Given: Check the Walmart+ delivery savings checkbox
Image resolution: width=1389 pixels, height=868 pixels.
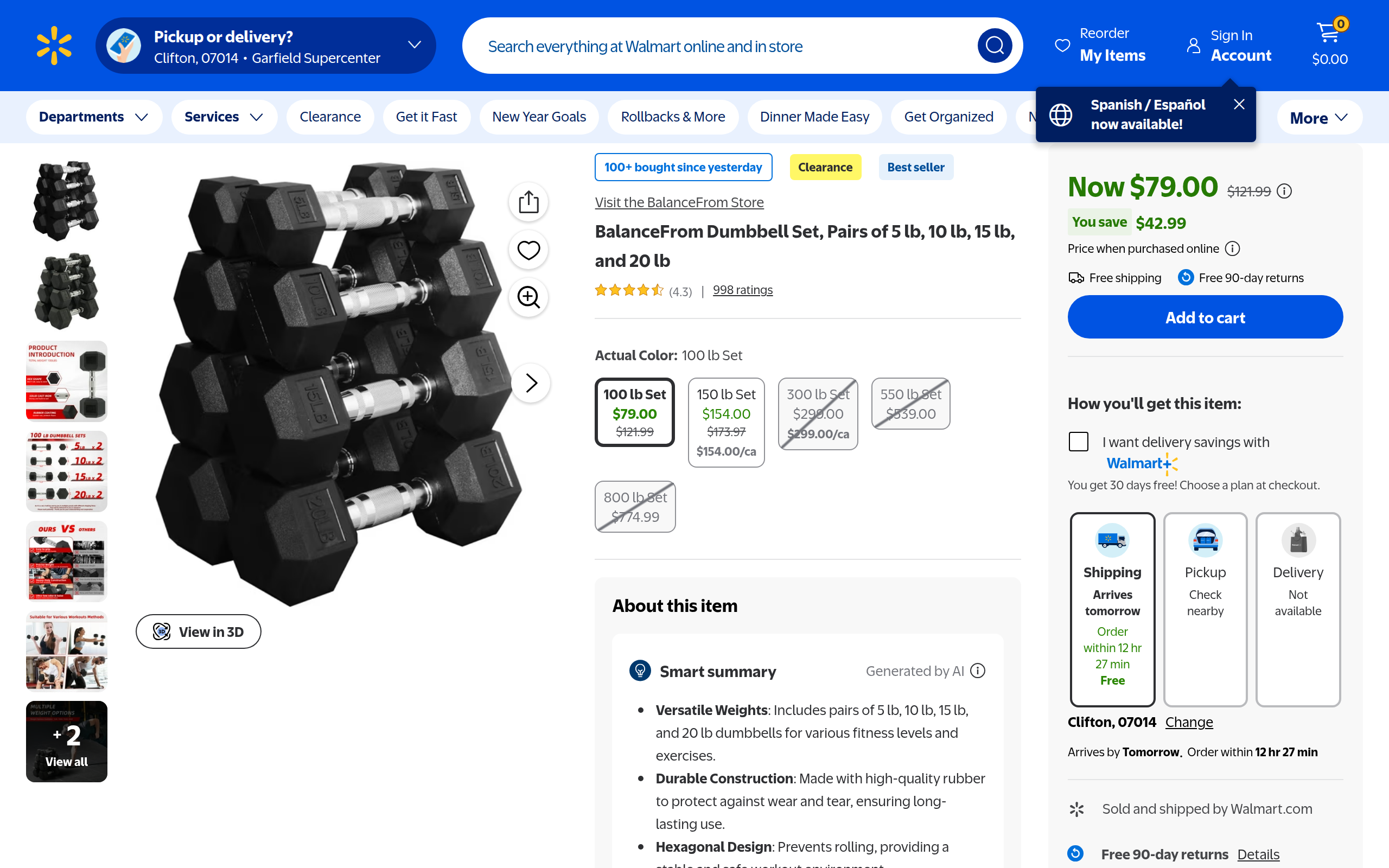Looking at the screenshot, I should (1079, 442).
